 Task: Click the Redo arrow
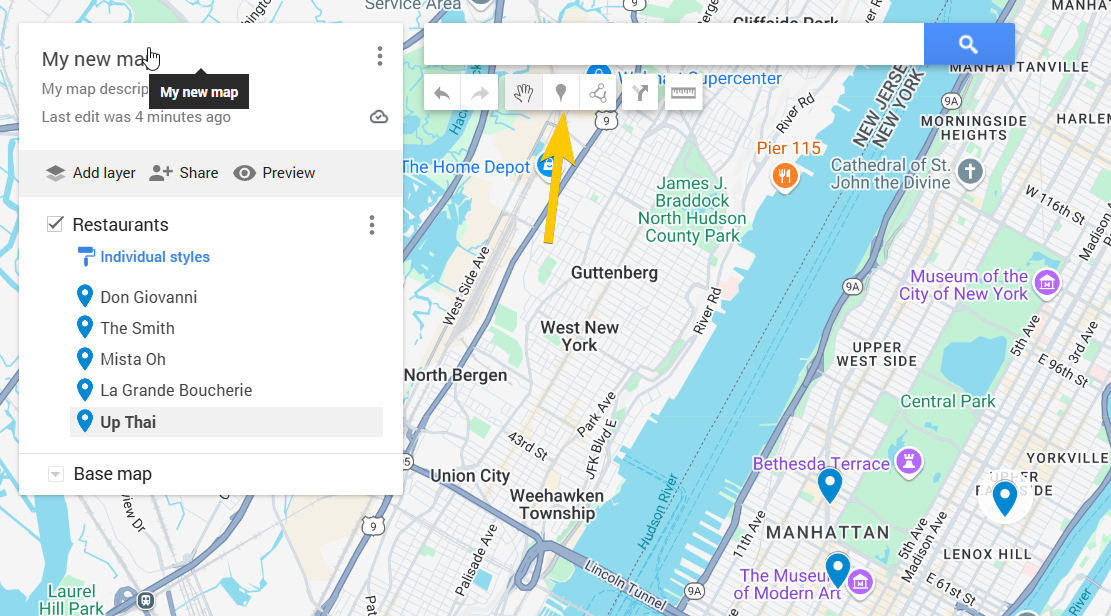click(x=480, y=91)
